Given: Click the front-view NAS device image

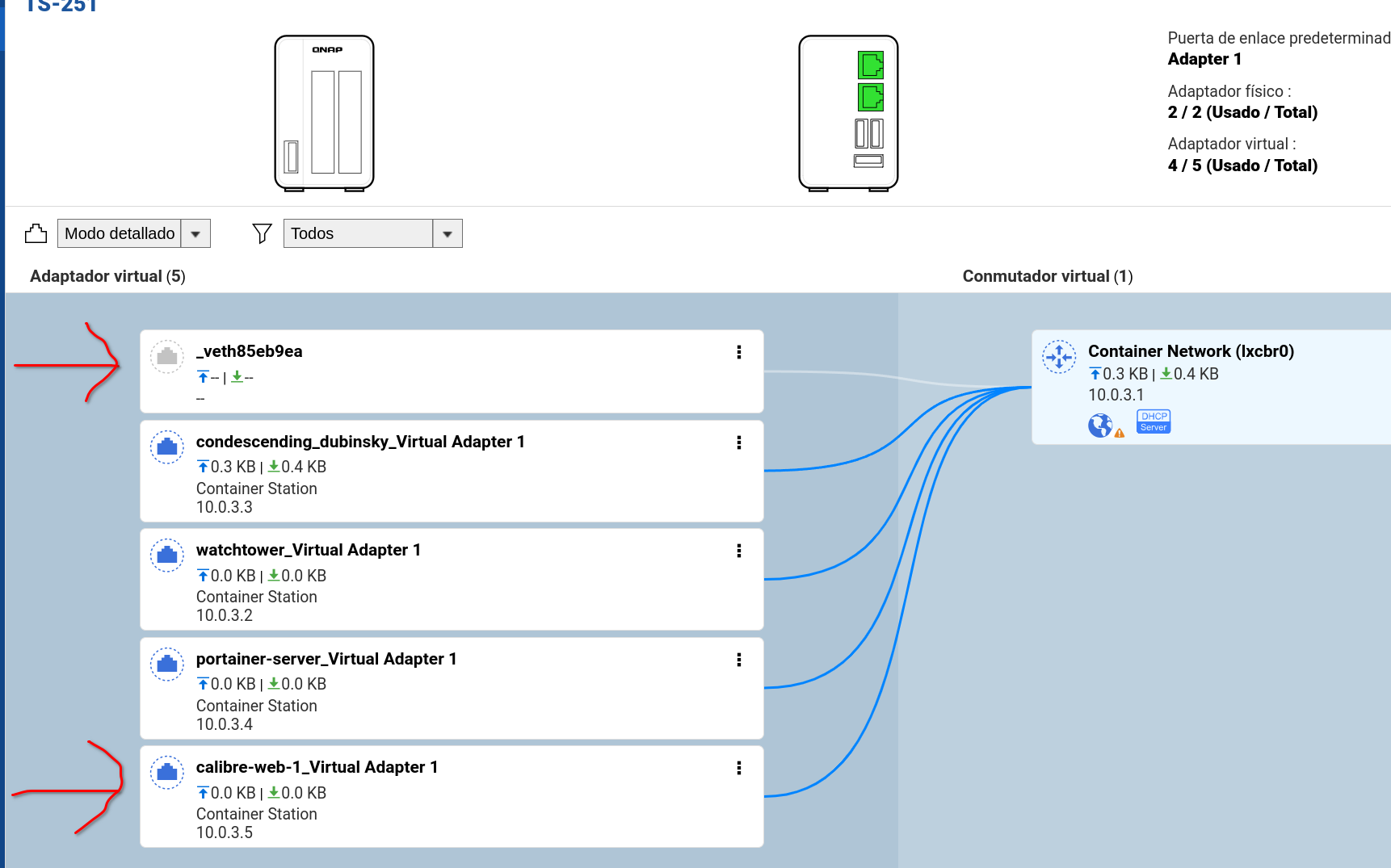Looking at the screenshot, I should pos(324,113).
